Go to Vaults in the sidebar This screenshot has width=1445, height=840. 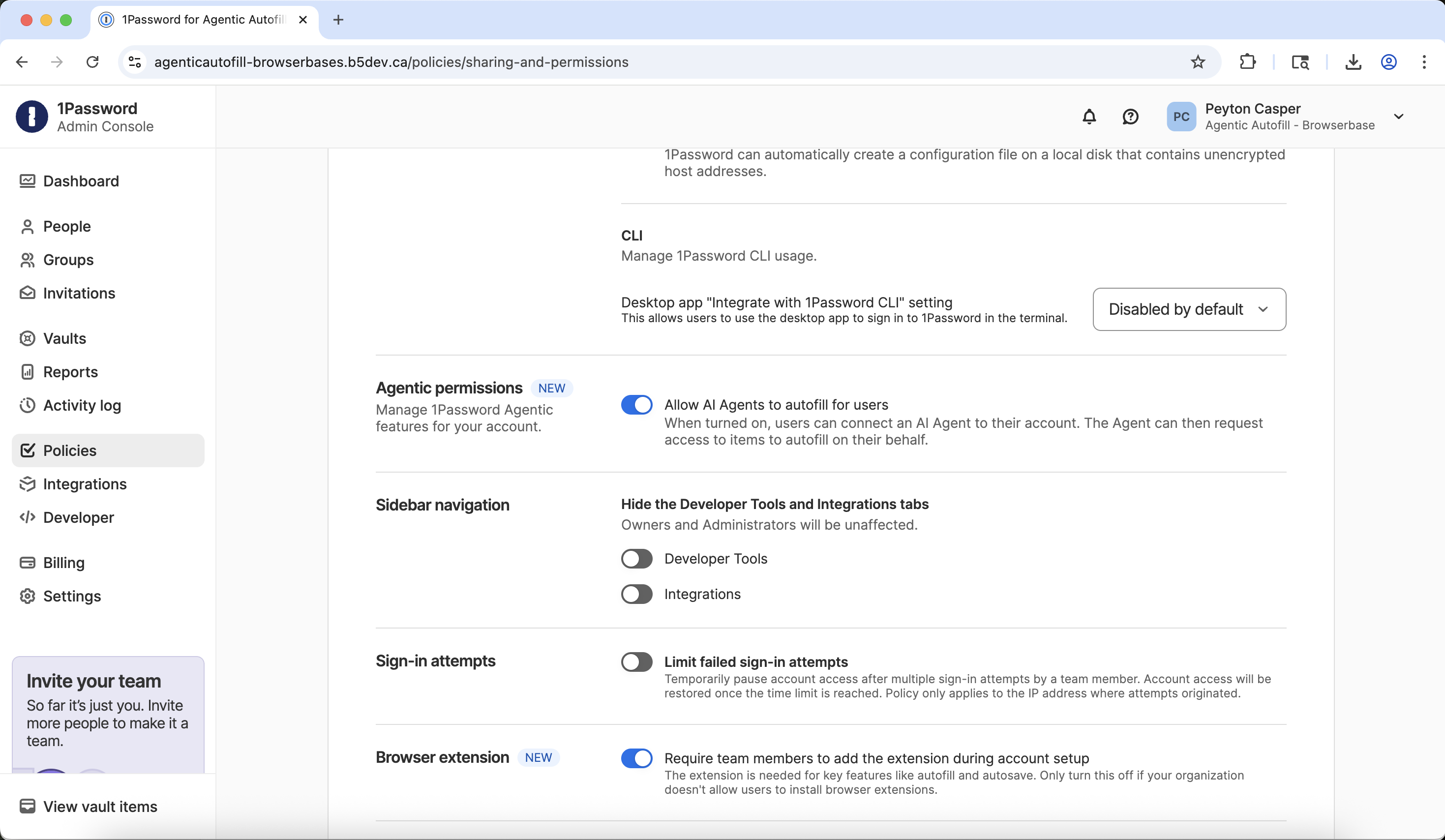click(x=64, y=338)
